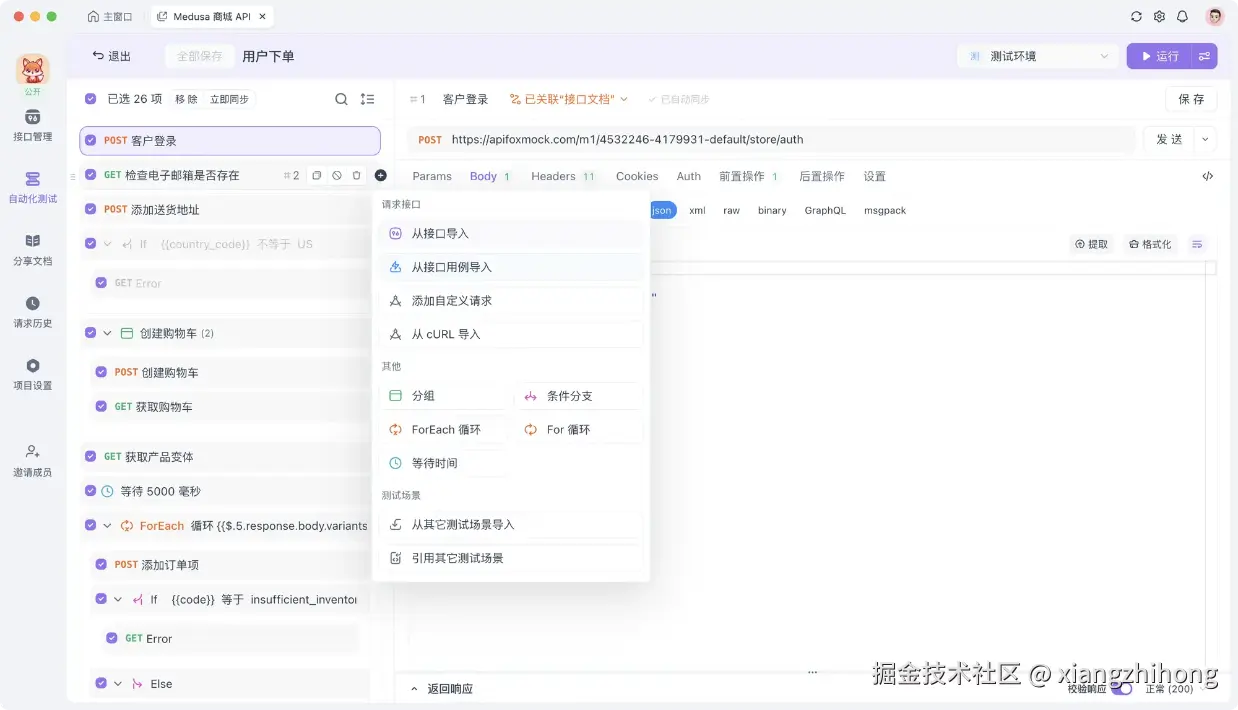1238x710 pixels.
Task: Choose 从接口用例导入 from the menu
Action: [511, 267]
